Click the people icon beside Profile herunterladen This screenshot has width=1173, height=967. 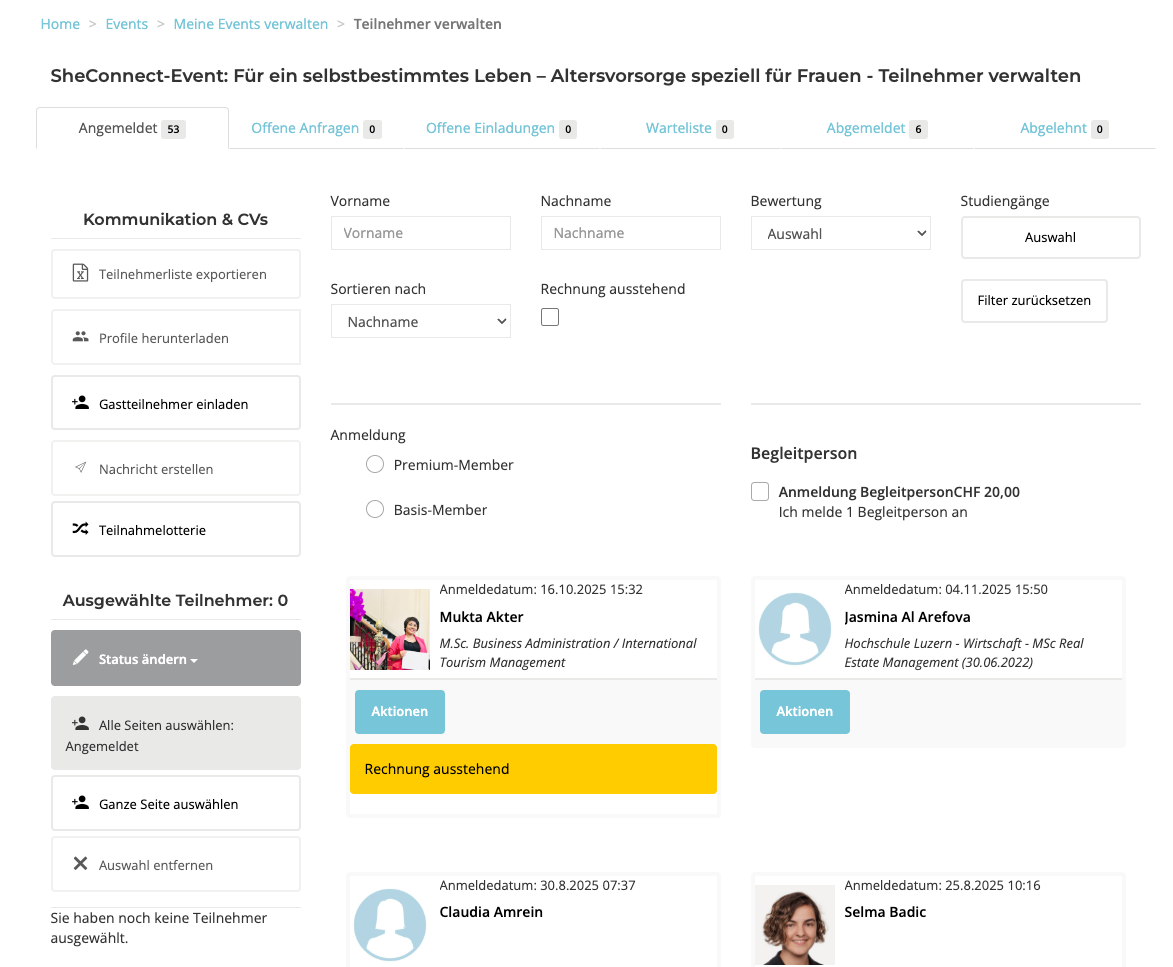click(x=81, y=338)
